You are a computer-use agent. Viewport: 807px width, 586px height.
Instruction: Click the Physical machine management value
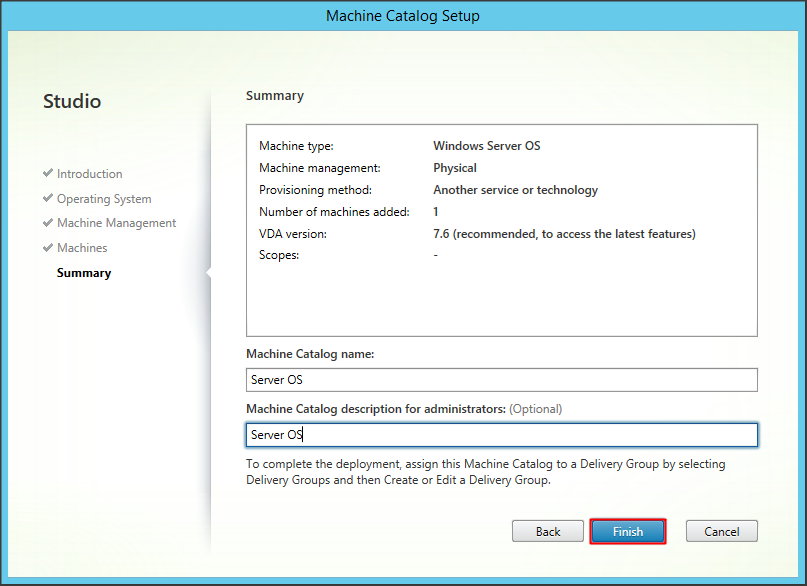pyautogui.click(x=455, y=168)
